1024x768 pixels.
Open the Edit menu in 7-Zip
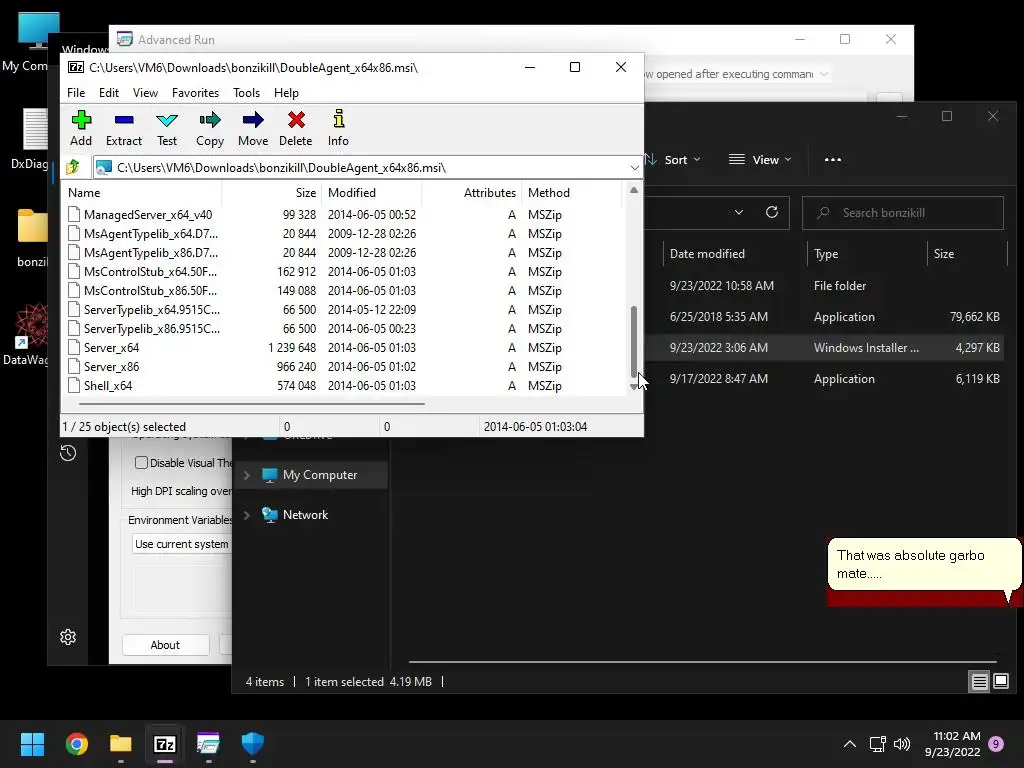coord(108,93)
